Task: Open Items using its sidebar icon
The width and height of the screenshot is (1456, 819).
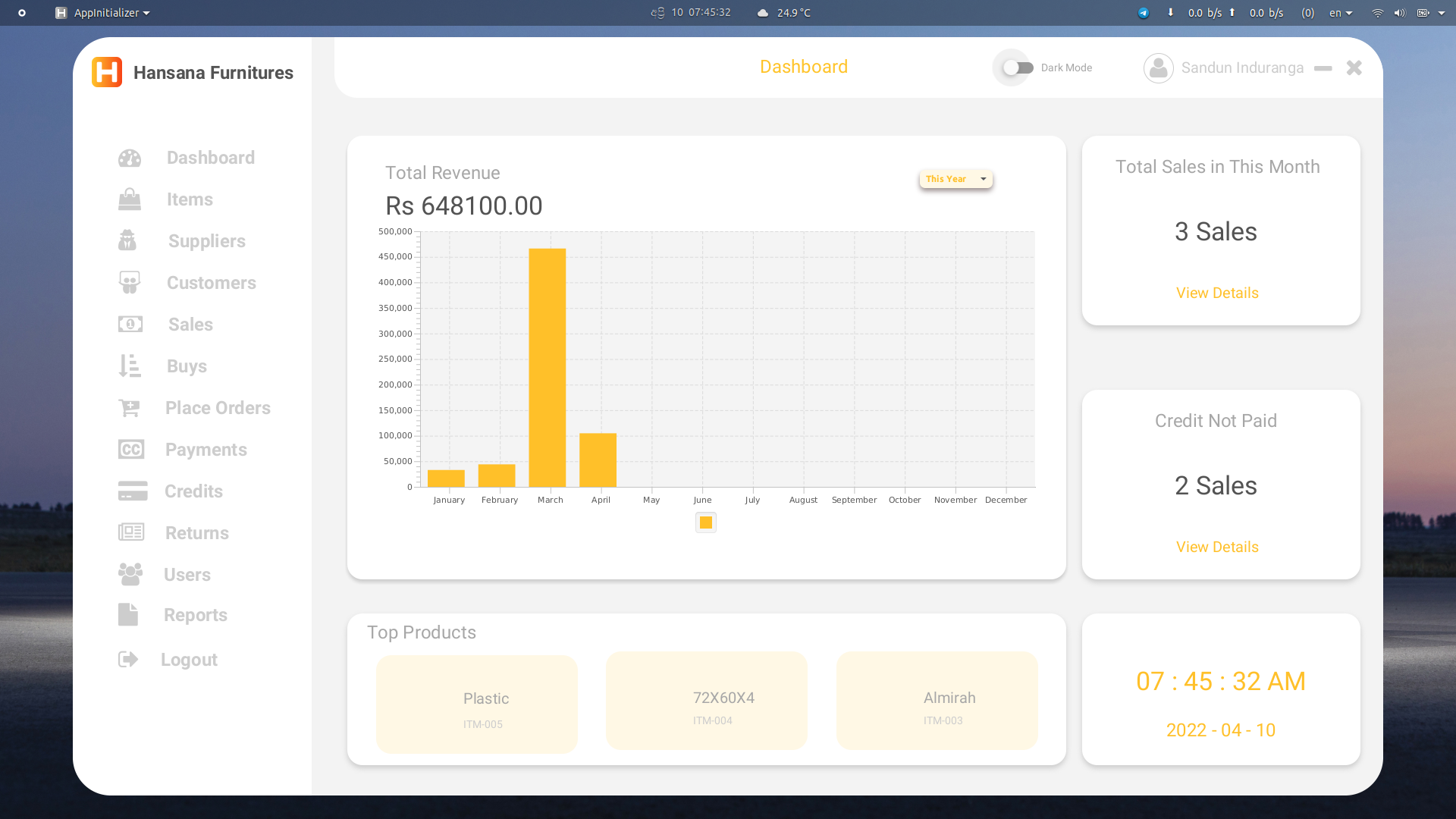Action: [x=130, y=199]
